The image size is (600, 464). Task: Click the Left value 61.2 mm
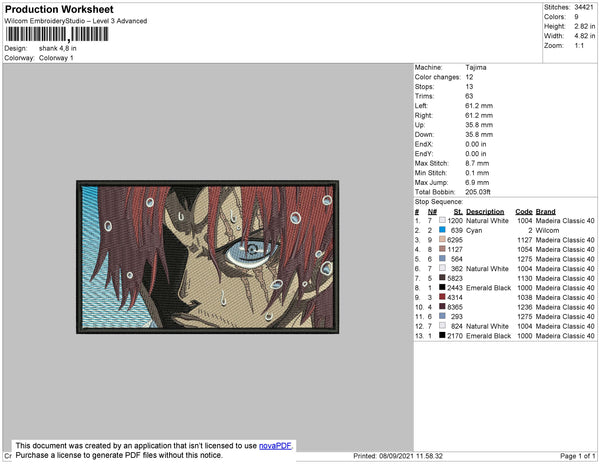479,106
